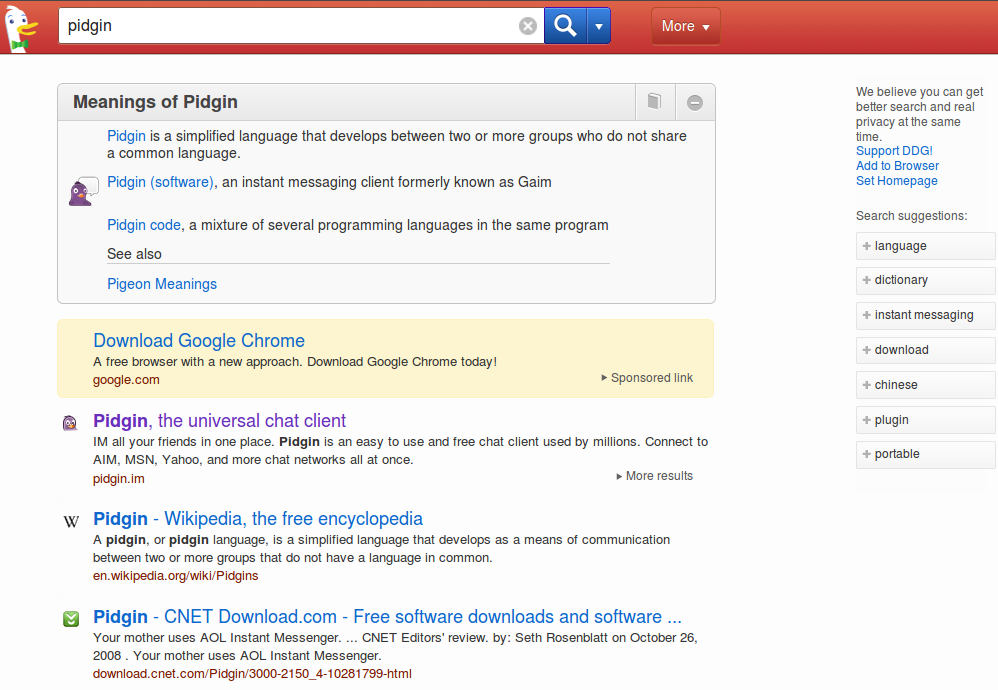The width and height of the screenshot is (998, 690).
Task: Click the See also label
Action: coord(134,254)
